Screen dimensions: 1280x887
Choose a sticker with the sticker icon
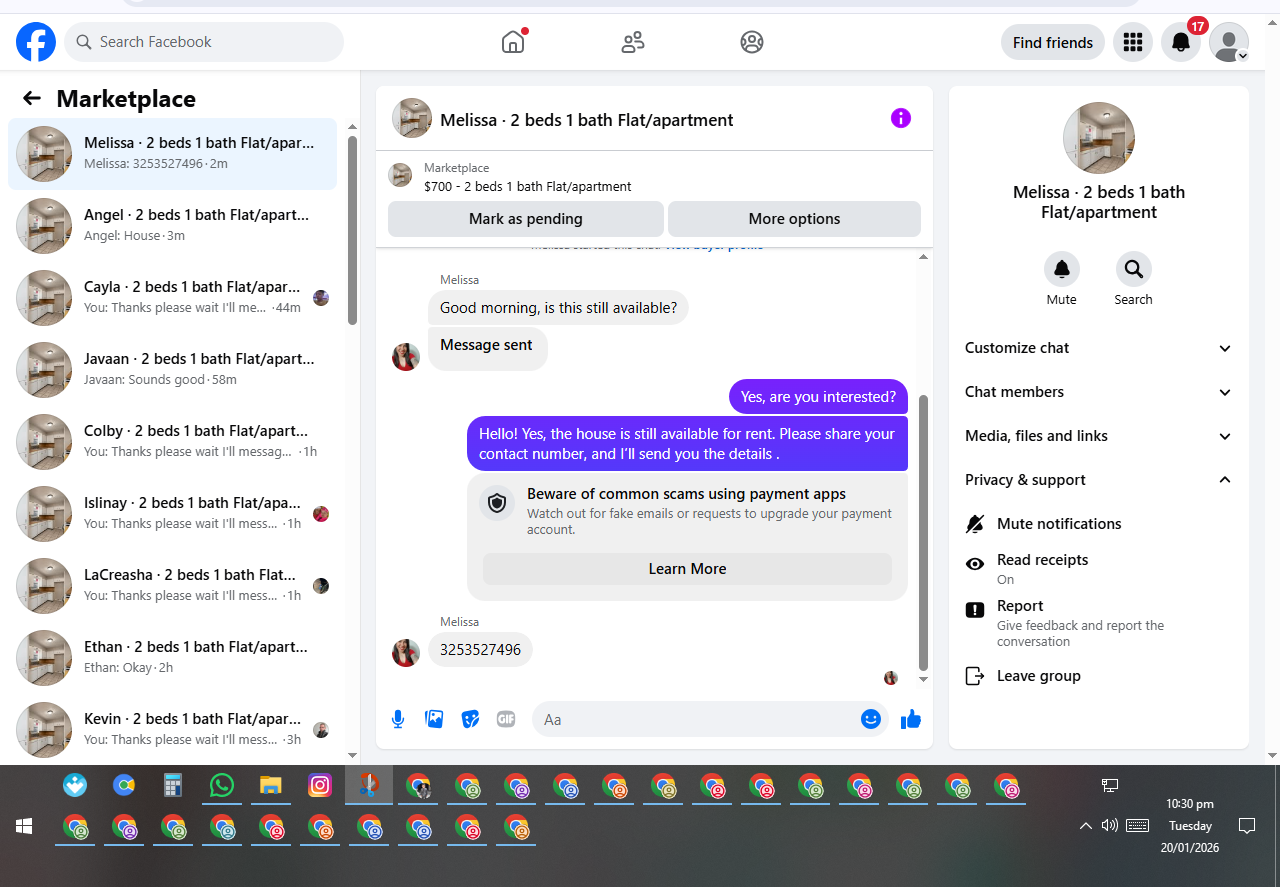470,719
